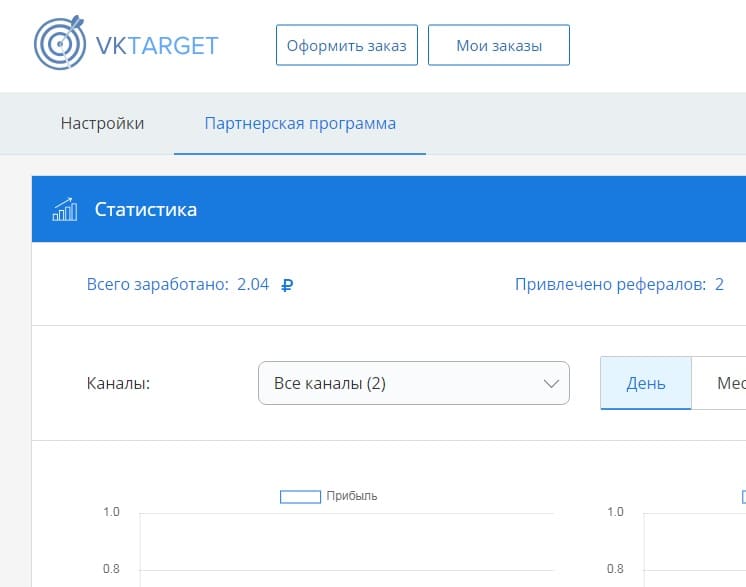Click the Всего заработано: 2.04 value
The height and width of the screenshot is (587, 746).
(177, 284)
